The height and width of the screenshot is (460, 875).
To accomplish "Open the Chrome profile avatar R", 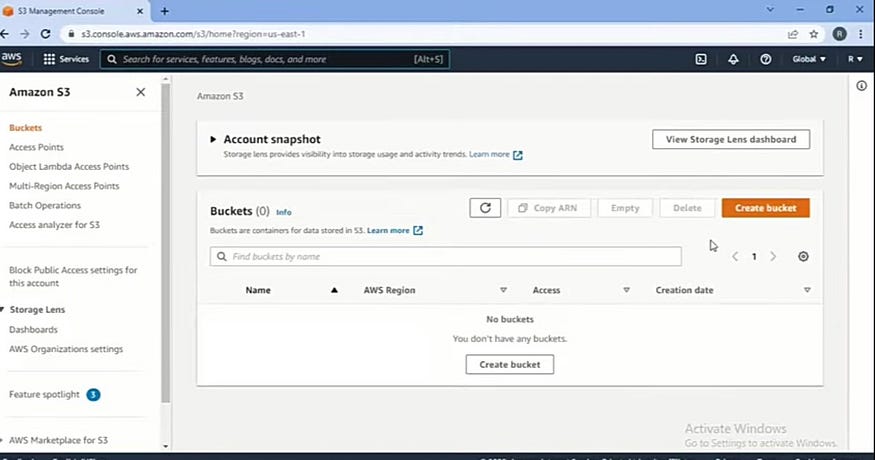I will click(x=839, y=34).
